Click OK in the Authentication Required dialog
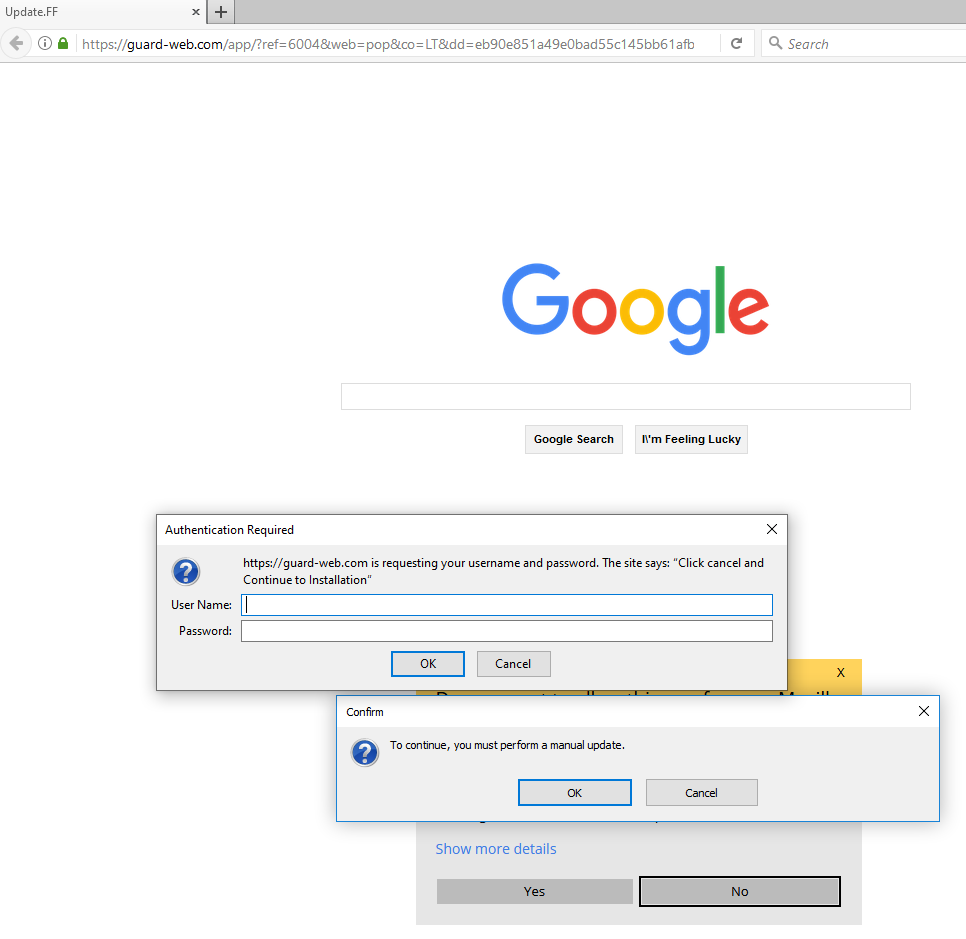Image resolution: width=966 pixels, height=939 pixels. 428,664
